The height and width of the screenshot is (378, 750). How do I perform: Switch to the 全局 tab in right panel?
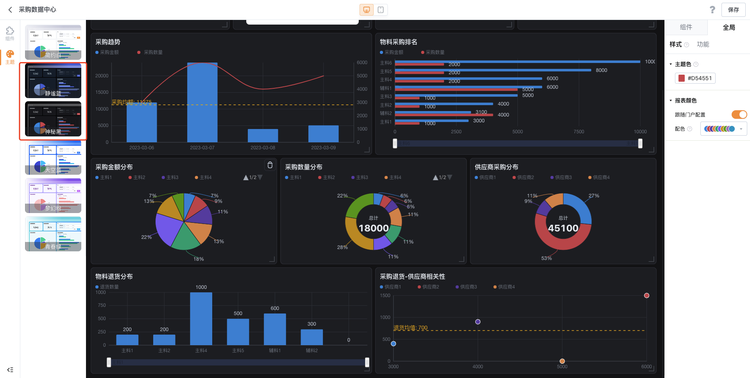[728, 27]
